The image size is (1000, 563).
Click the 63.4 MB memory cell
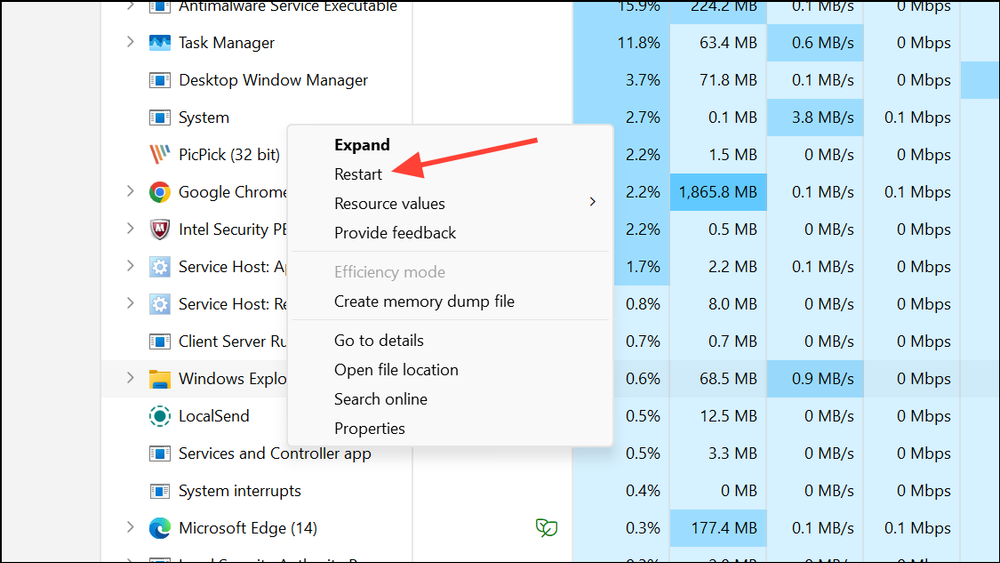718,43
